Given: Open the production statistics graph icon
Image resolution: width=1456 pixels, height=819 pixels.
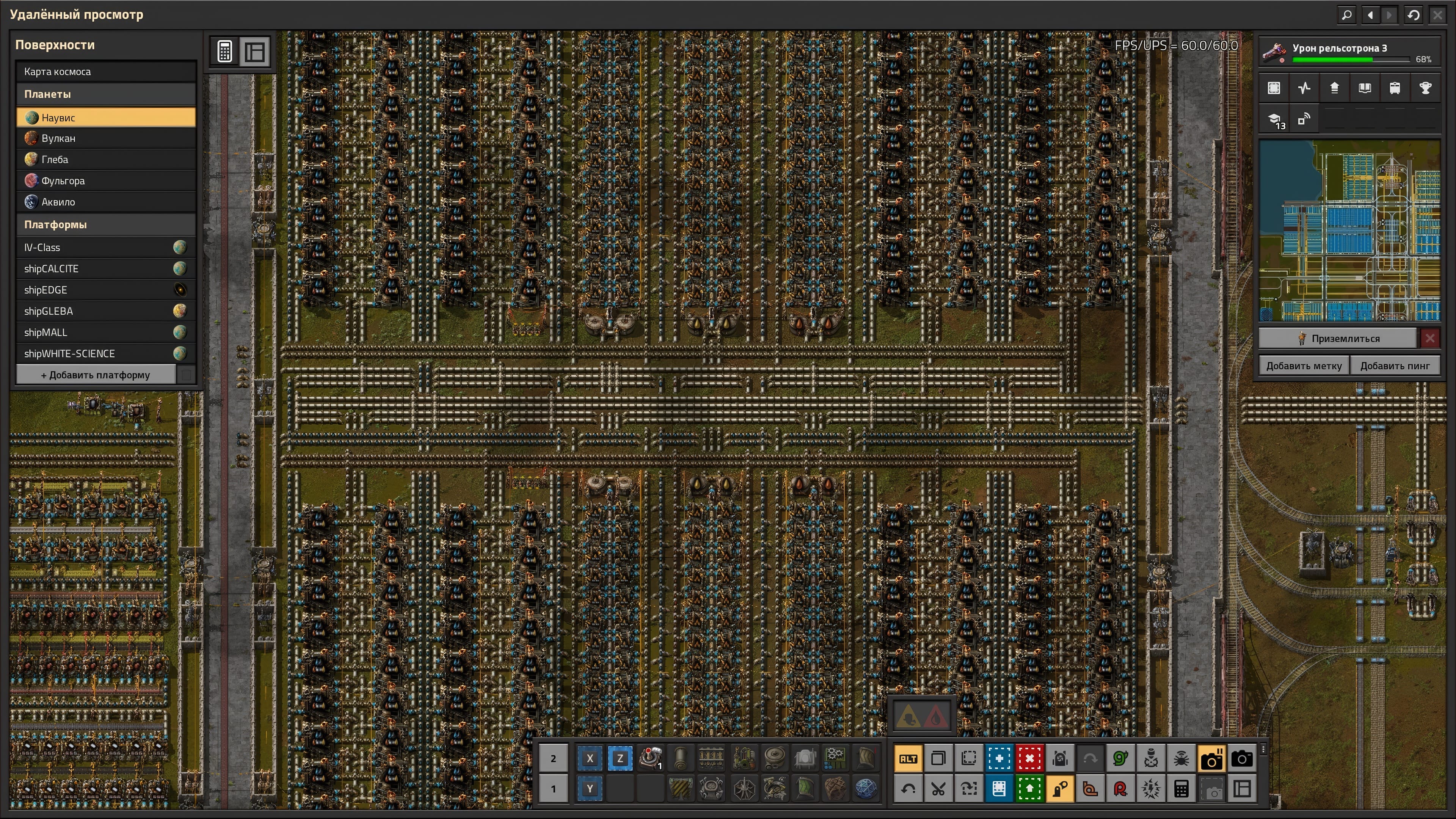Looking at the screenshot, I should tap(1304, 88).
